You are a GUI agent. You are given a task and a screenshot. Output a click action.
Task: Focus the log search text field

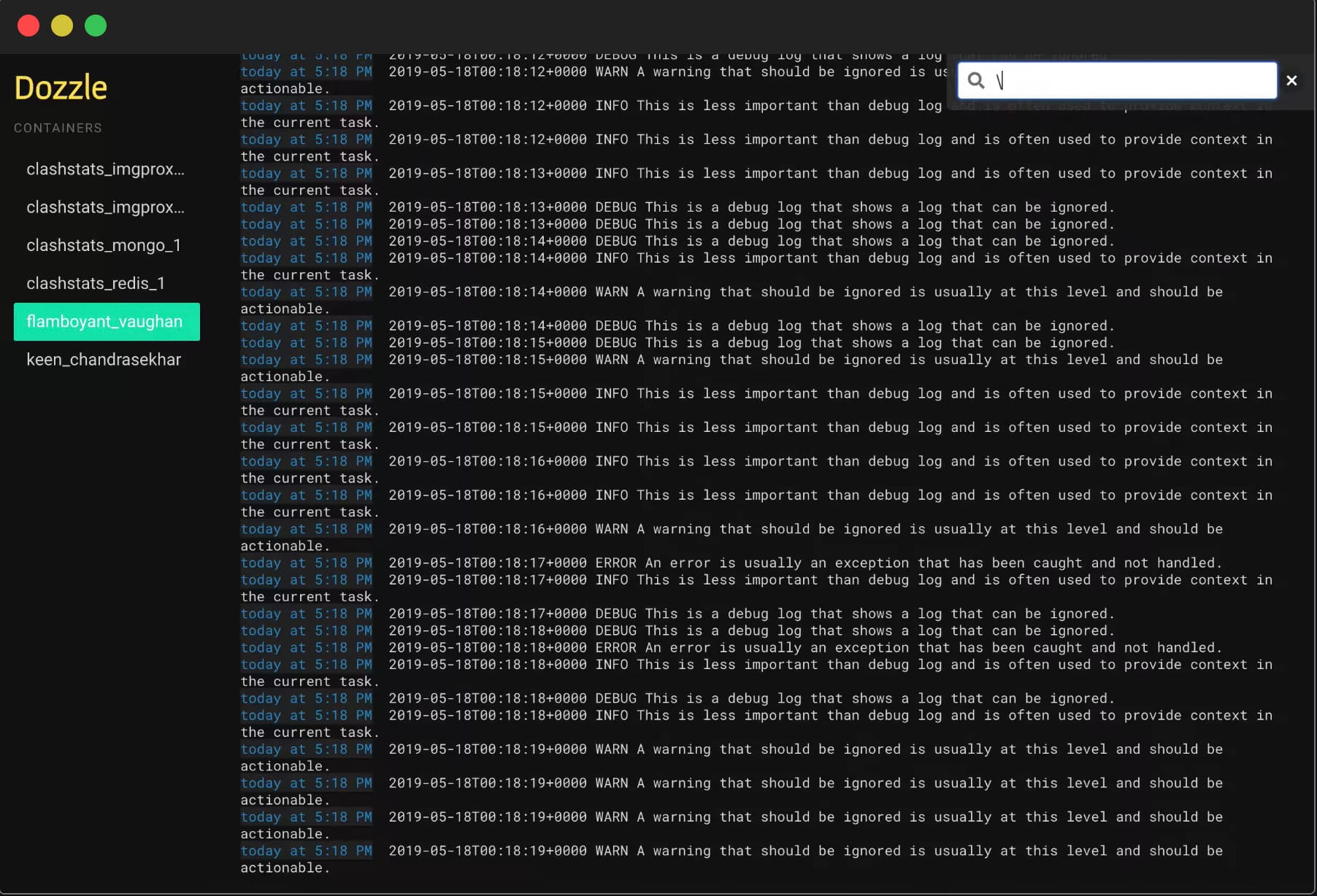(x=1132, y=80)
